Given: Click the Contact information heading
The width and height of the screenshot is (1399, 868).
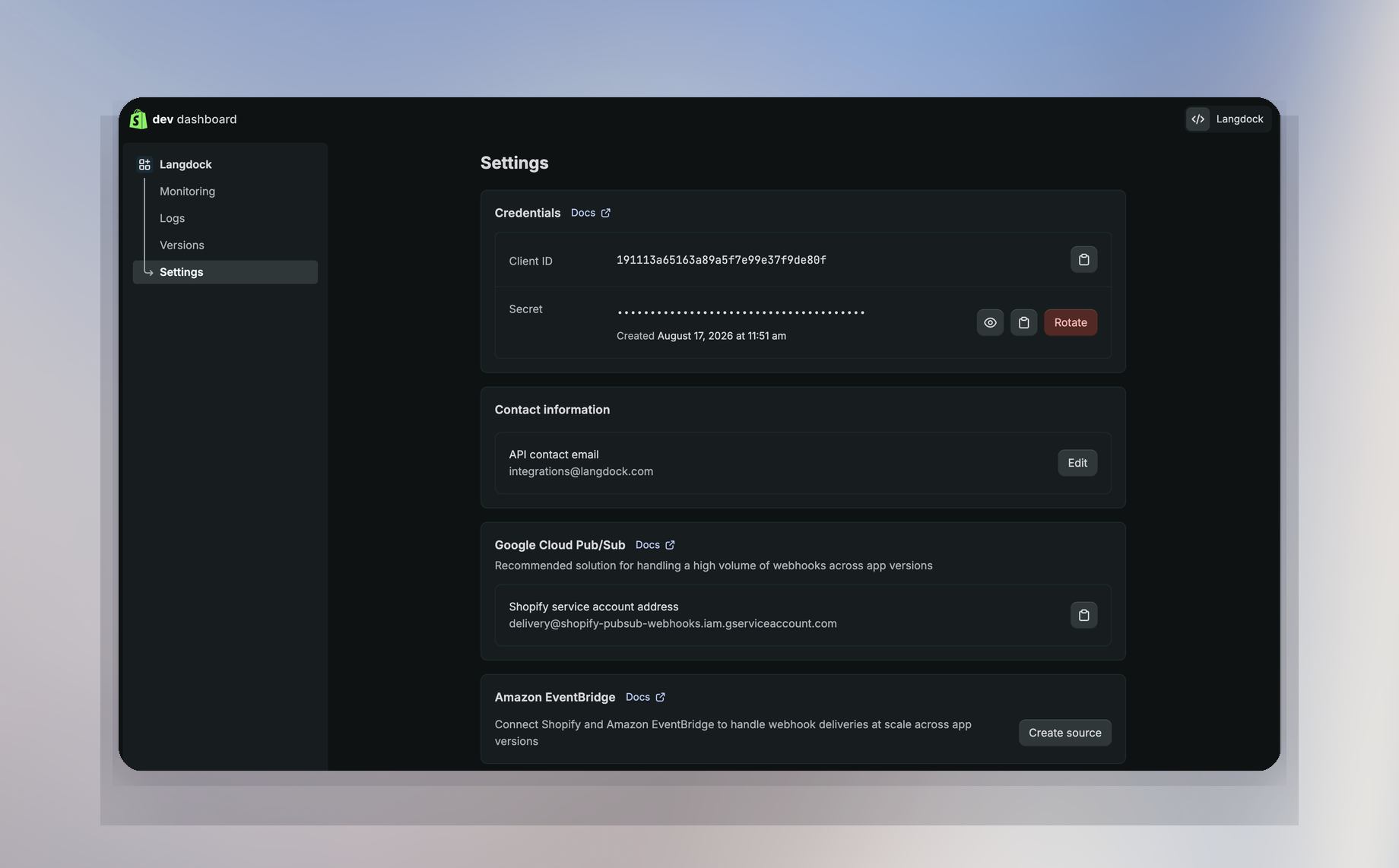Looking at the screenshot, I should [x=552, y=410].
